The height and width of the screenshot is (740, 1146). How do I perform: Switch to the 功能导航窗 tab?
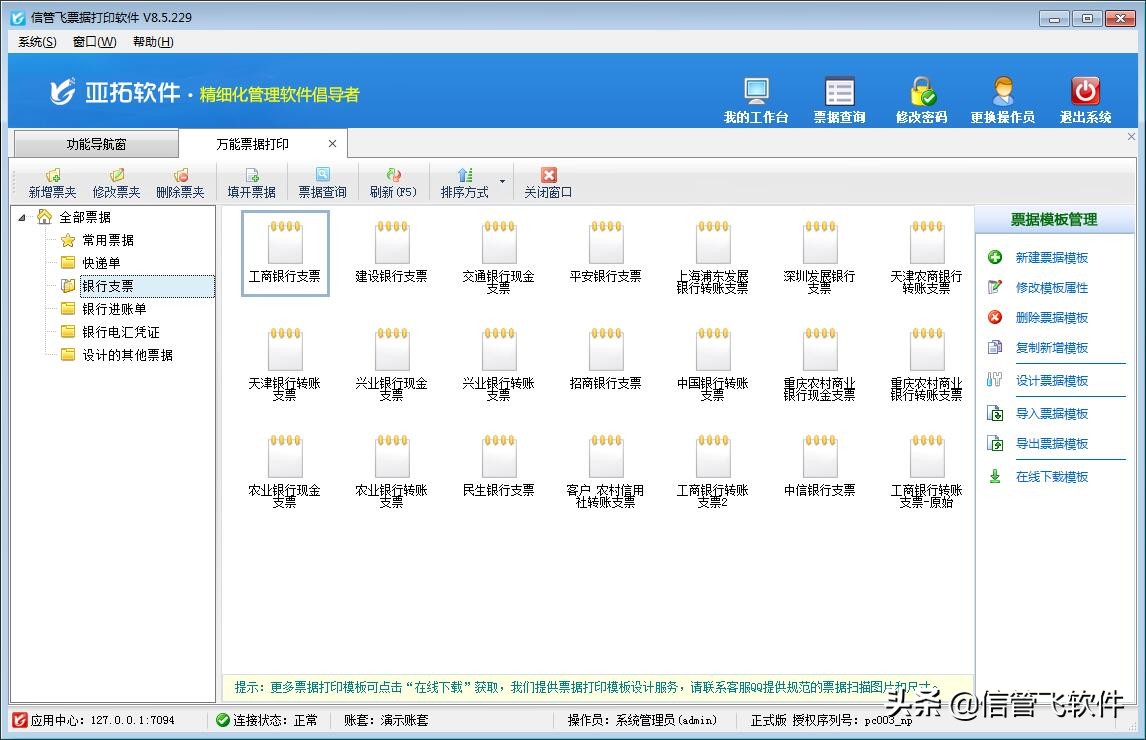click(96, 144)
